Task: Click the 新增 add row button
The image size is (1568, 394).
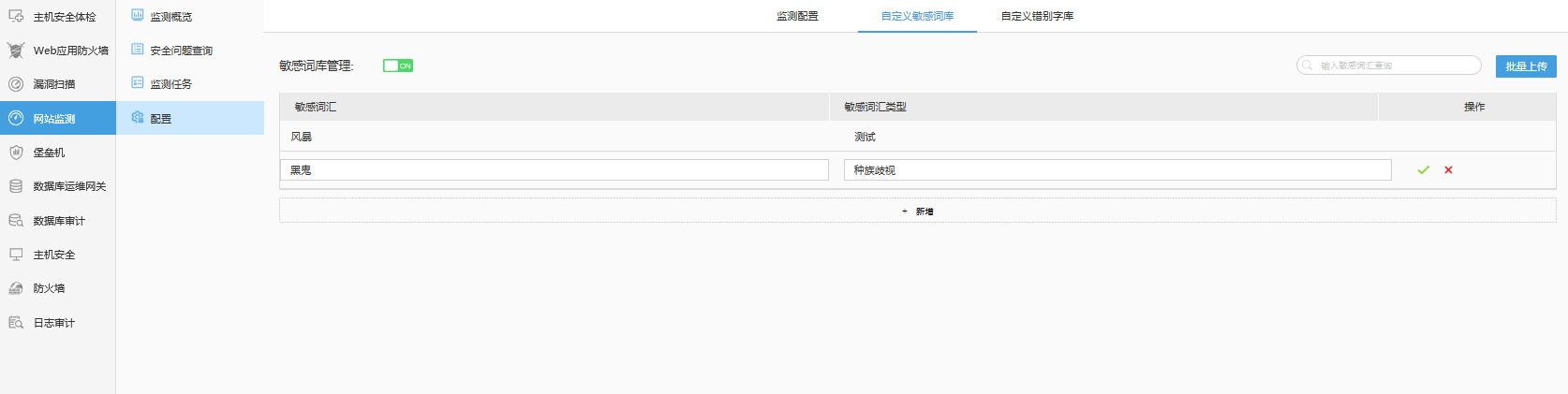Action: click(918, 211)
